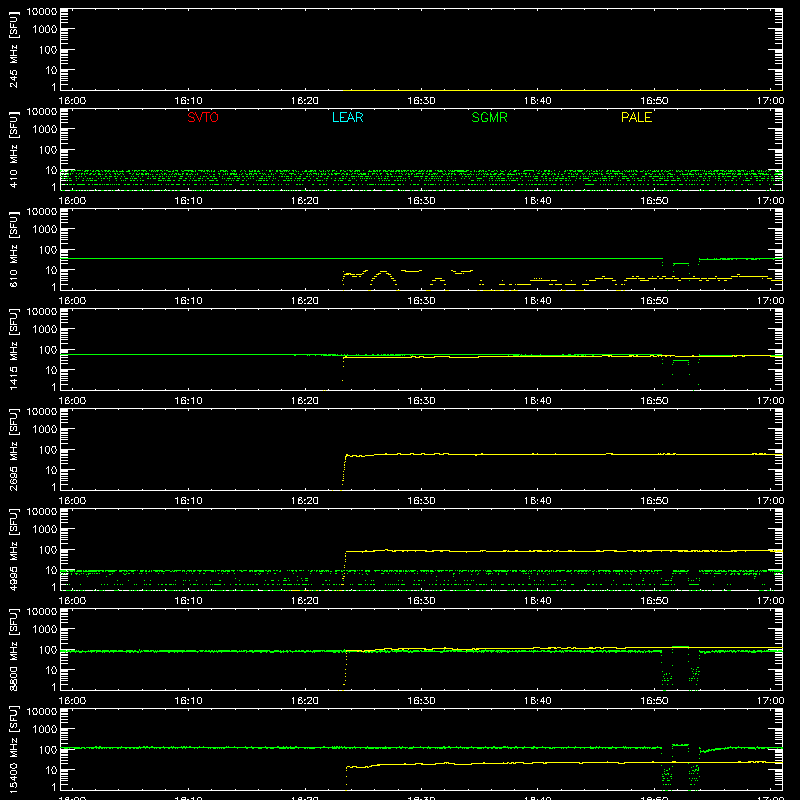
Task: Click 16:30 time tick under 1415 MHz panel
Action: pos(421,401)
